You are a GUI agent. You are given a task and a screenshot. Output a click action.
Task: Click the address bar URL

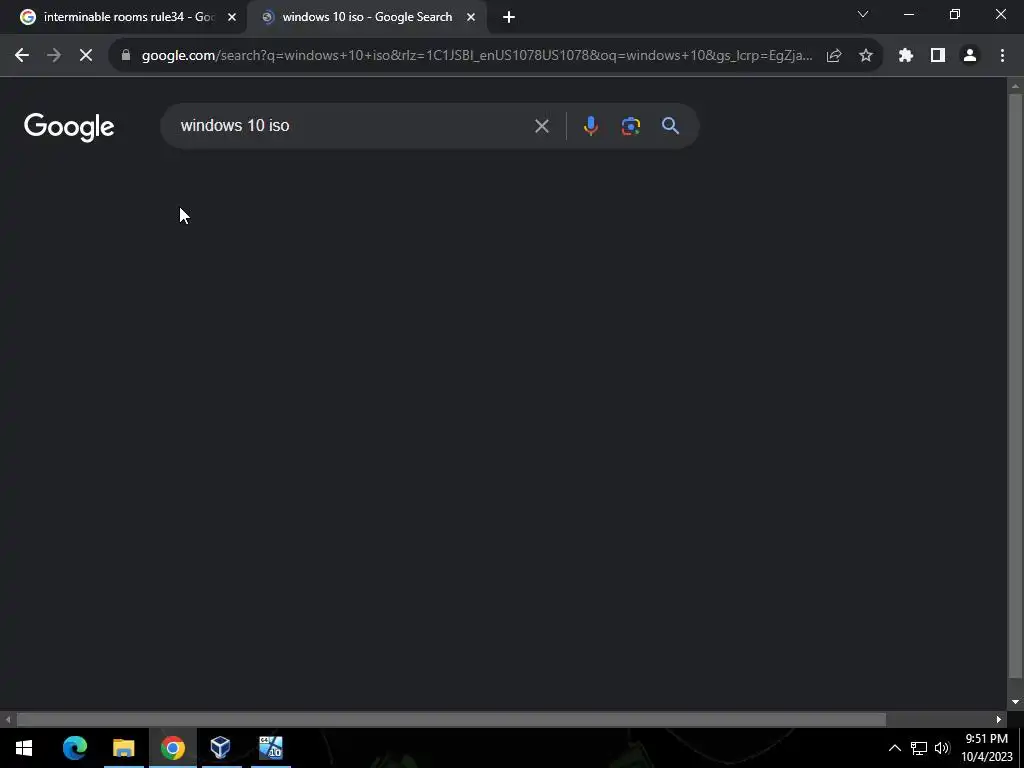click(477, 56)
